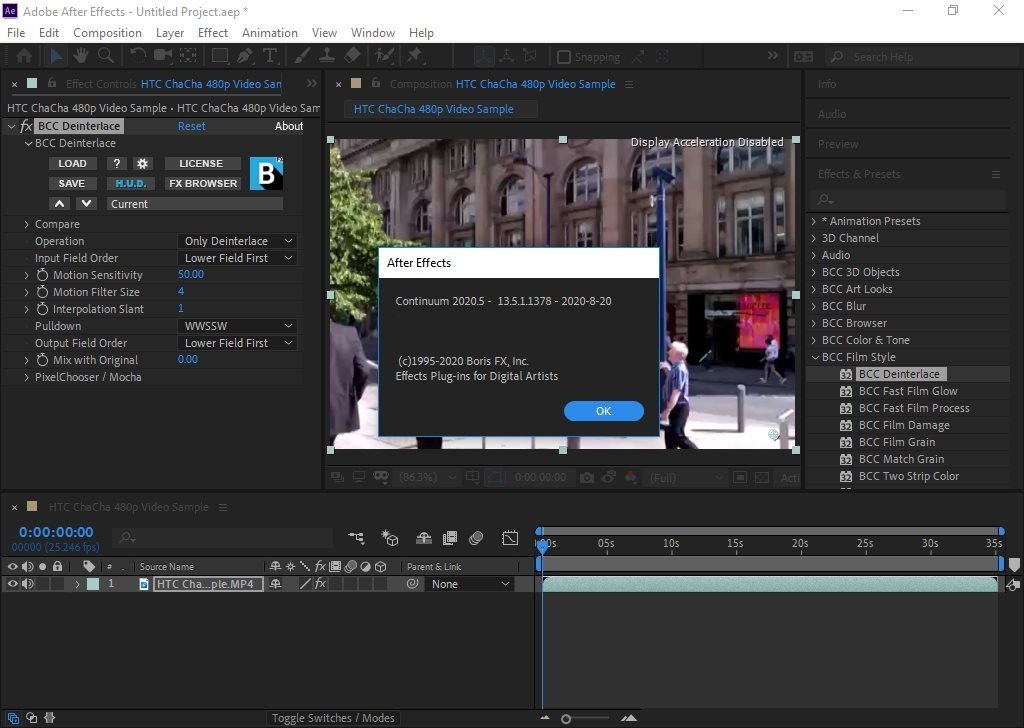Image resolution: width=1024 pixels, height=728 pixels.
Task: Hide video of HTC ChaCha layer
Action: coord(13,584)
